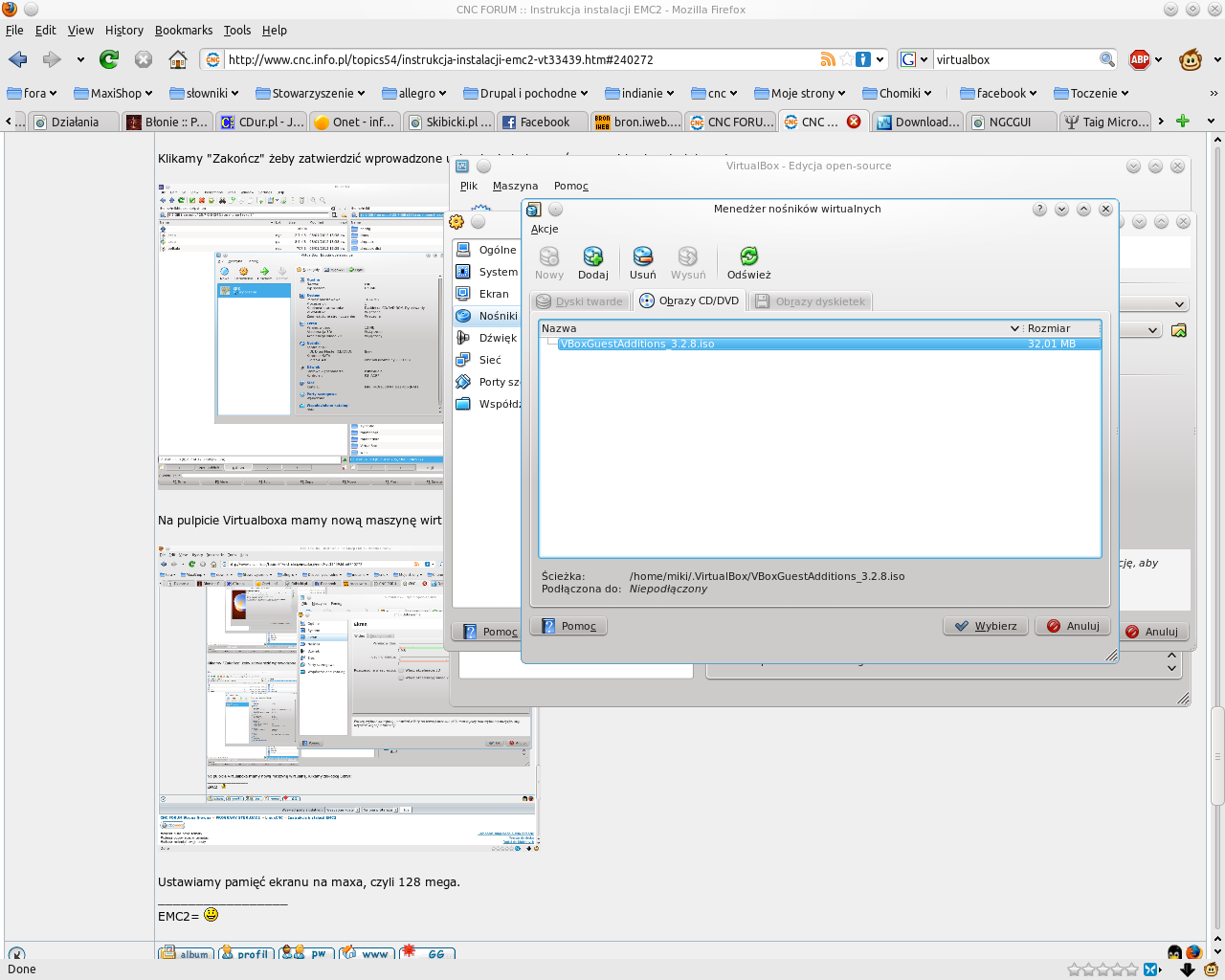Click the Firefox Back arrow
Image resolution: width=1225 pixels, height=980 pixels.
click(x=17, y=59)
